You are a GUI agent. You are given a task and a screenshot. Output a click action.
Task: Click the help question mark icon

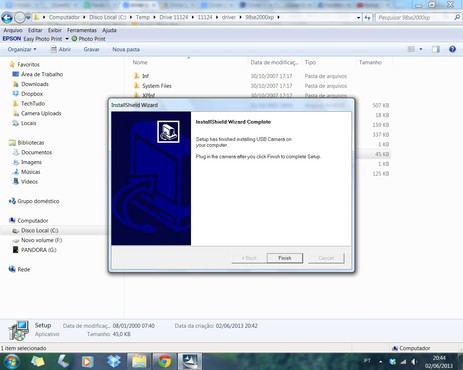point(452,49)
